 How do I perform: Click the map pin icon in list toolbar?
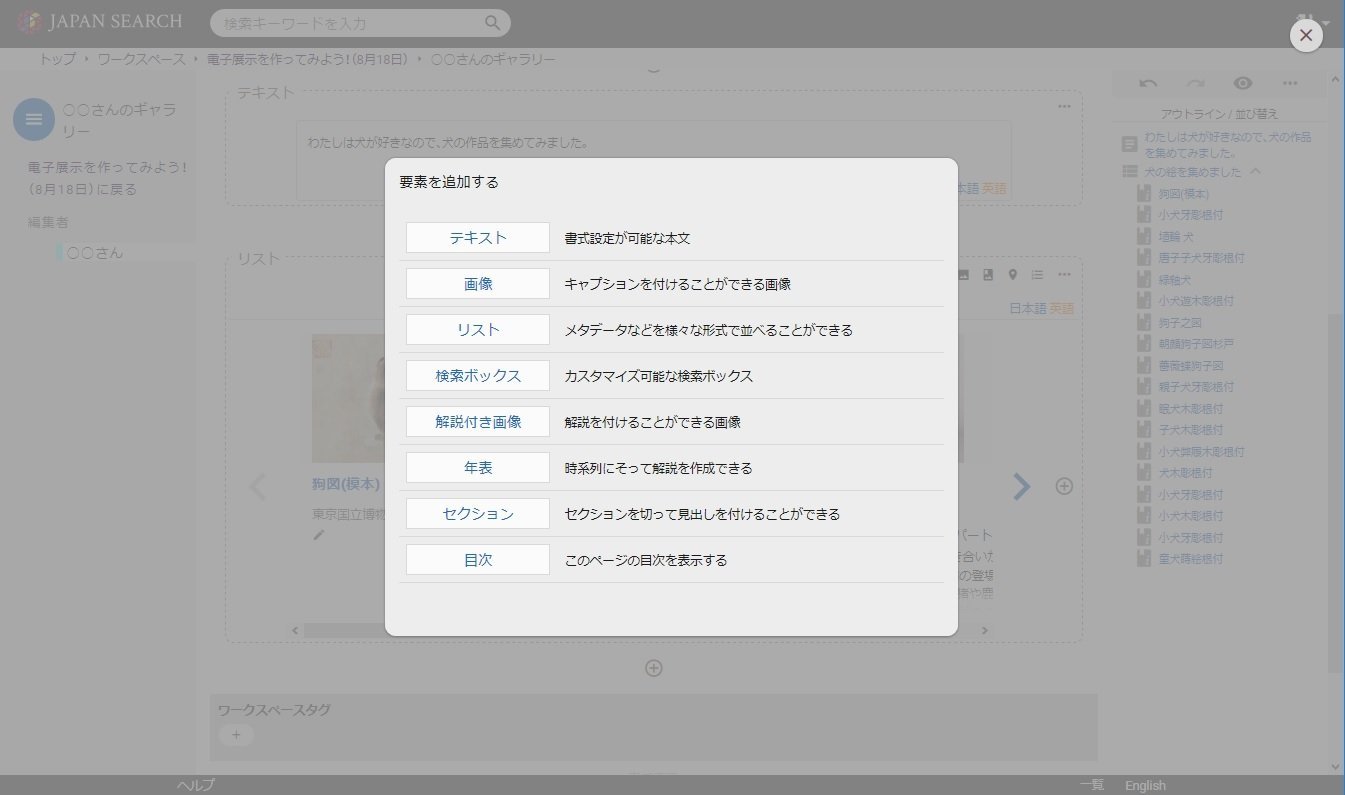tap(1012, 275)
